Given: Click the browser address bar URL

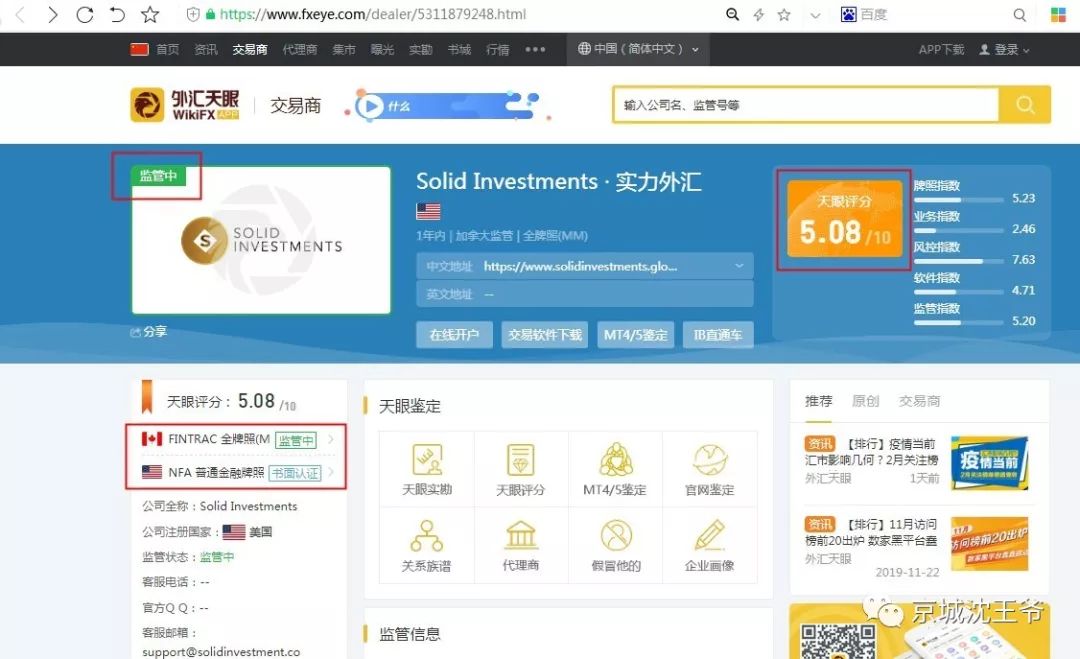Looking at the screenshot, I should click(x=373, y=14).
